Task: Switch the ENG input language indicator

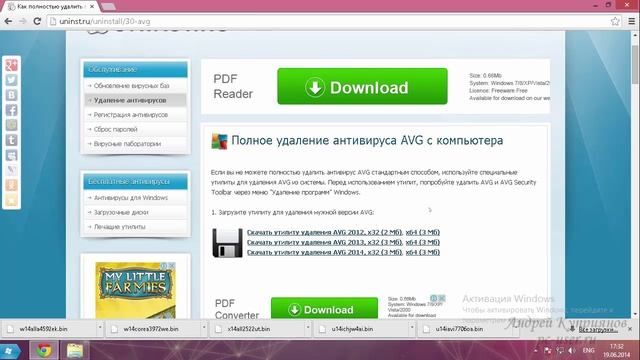Action: (x=588, y=351)
